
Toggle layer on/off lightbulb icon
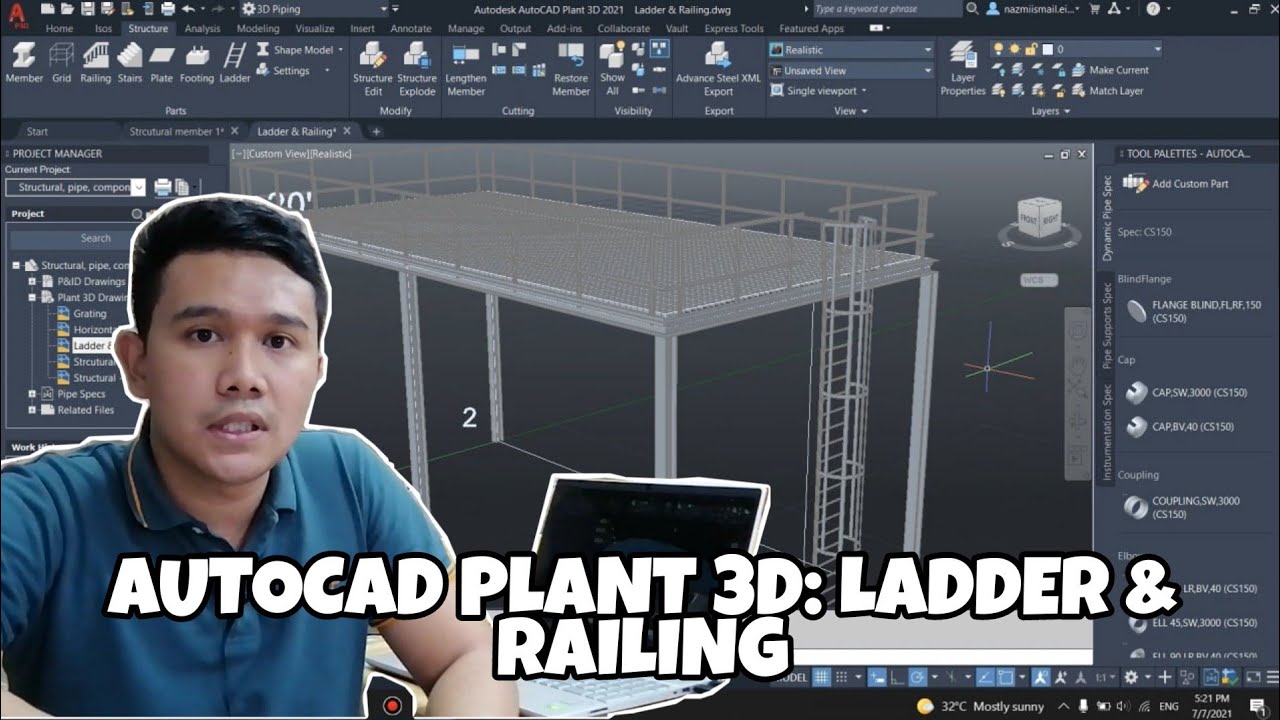point(999,49)
